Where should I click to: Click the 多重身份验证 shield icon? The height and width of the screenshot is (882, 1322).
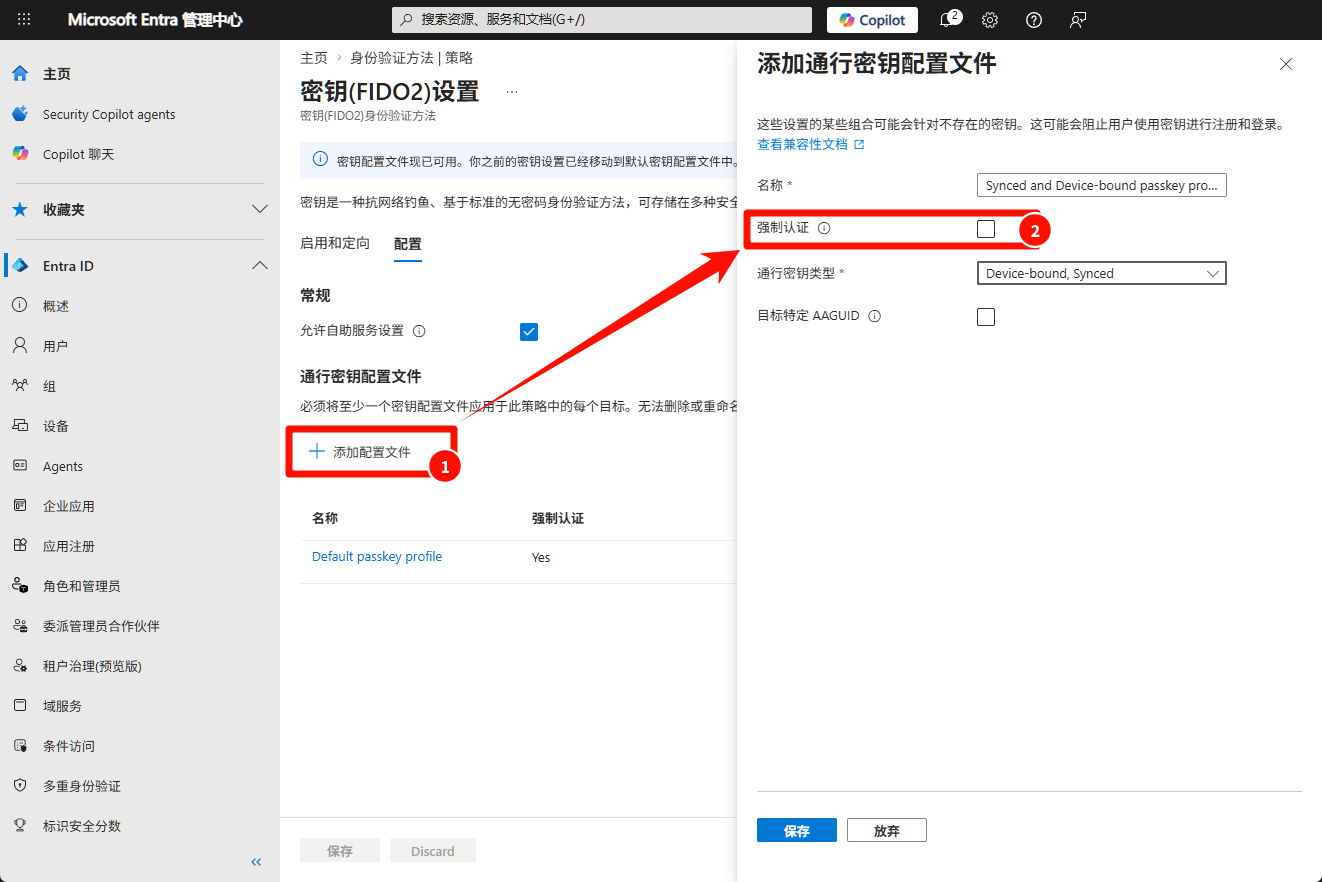(x=20, y=786)
